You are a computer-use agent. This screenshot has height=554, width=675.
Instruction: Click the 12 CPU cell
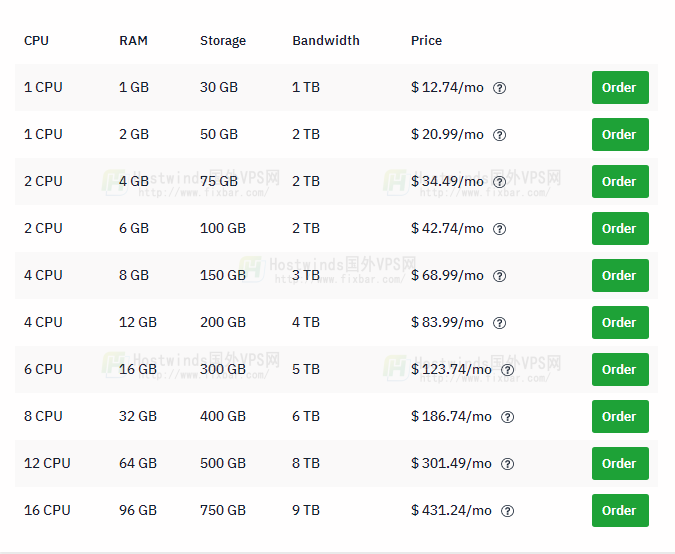[x=47, y=463]
